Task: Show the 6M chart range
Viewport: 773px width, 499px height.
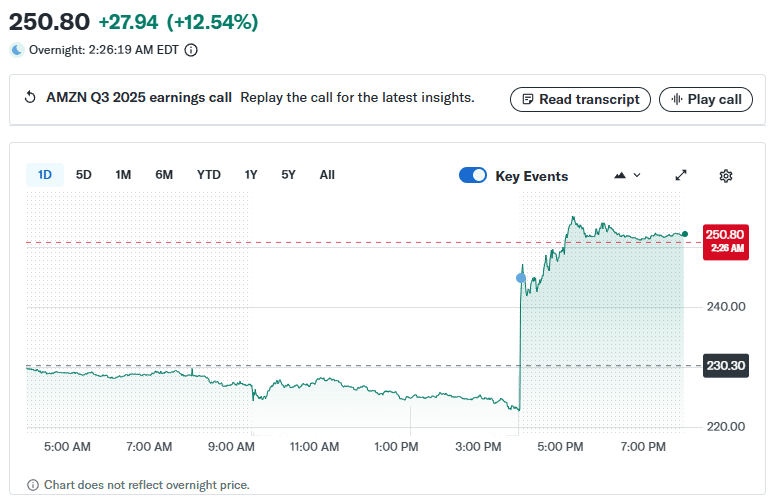Action: [164, 175]
